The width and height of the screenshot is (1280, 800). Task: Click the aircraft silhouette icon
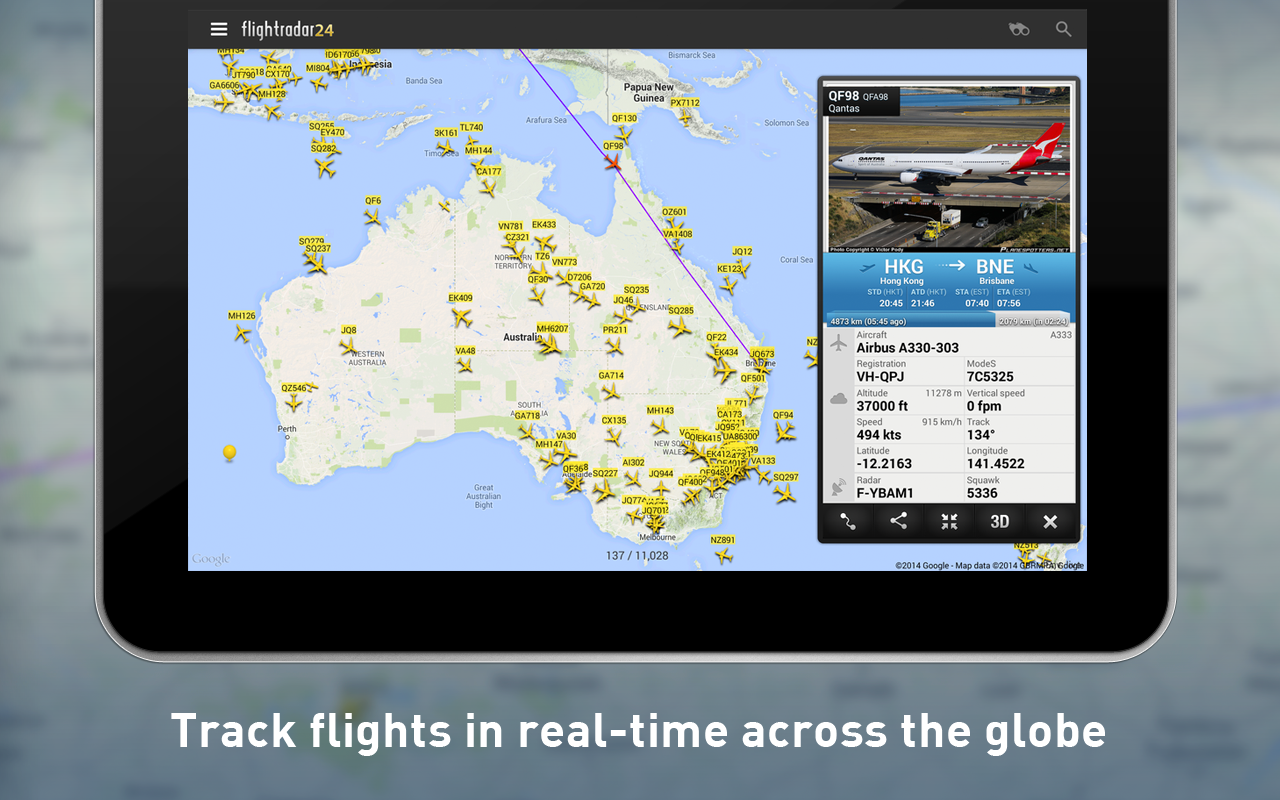838,342
